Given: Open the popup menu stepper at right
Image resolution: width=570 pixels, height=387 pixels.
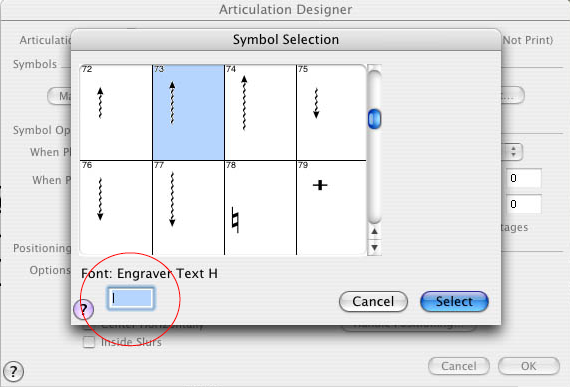Looking at the screenshot, I should pyautogui.click(x=513, y=152).
